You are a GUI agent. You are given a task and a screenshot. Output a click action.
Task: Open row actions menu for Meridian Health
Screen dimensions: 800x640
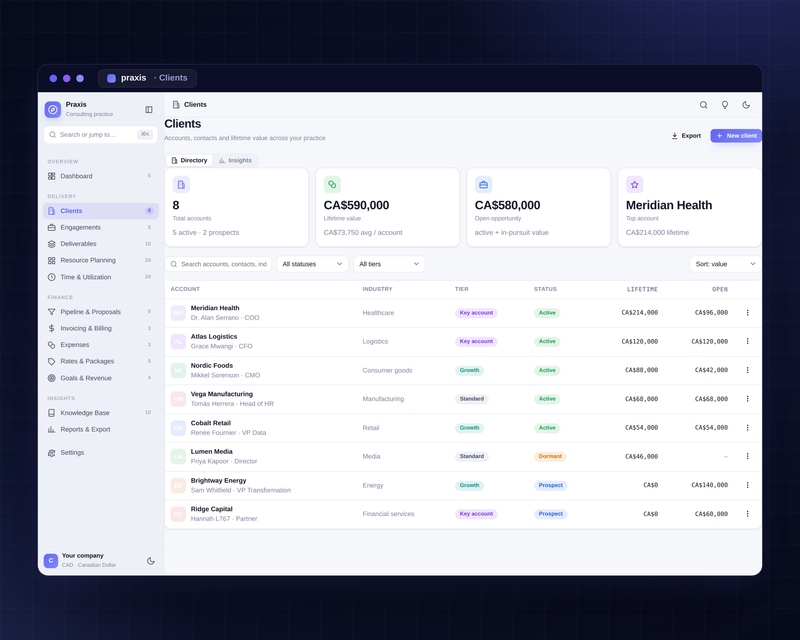click(x=747, y=313)
